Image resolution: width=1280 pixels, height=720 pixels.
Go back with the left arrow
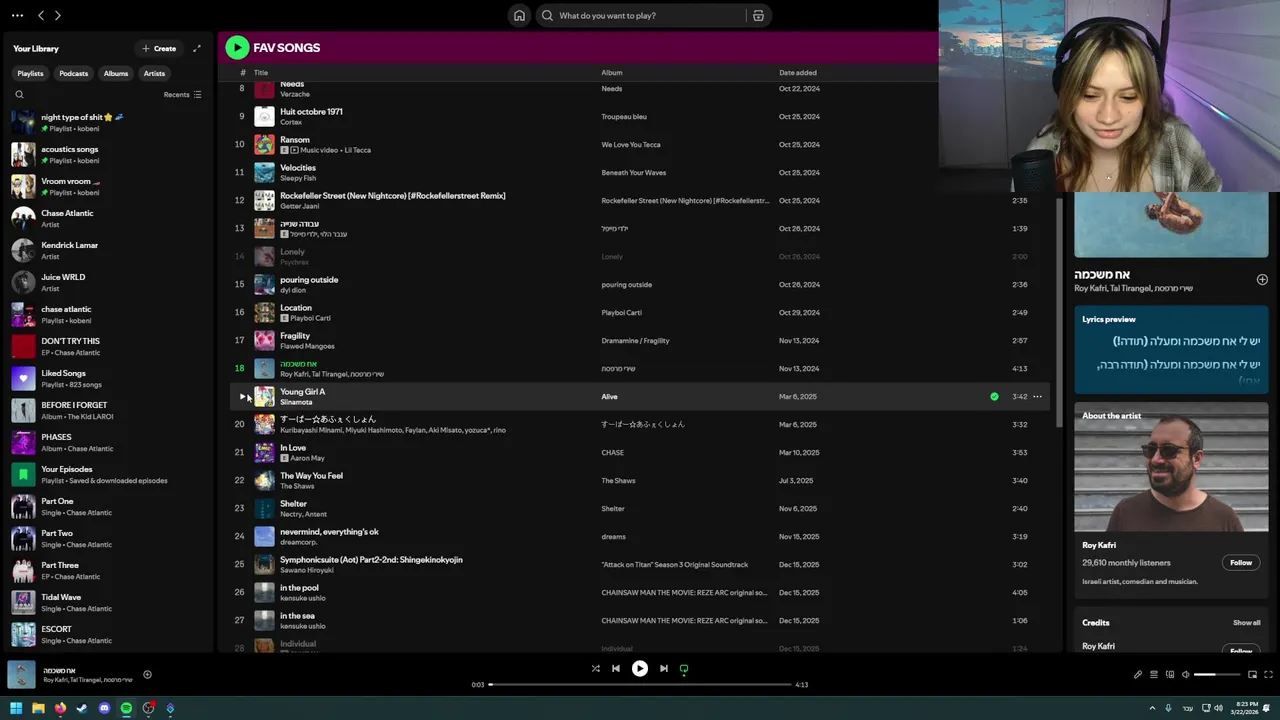click(x=41, y=15)
